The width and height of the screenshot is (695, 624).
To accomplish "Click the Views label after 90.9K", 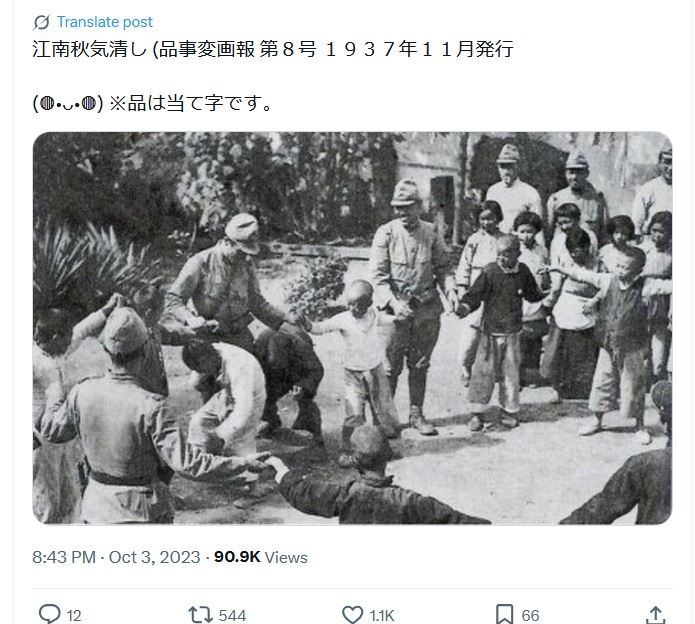I will pyautogui.click(x=286, y=557).
